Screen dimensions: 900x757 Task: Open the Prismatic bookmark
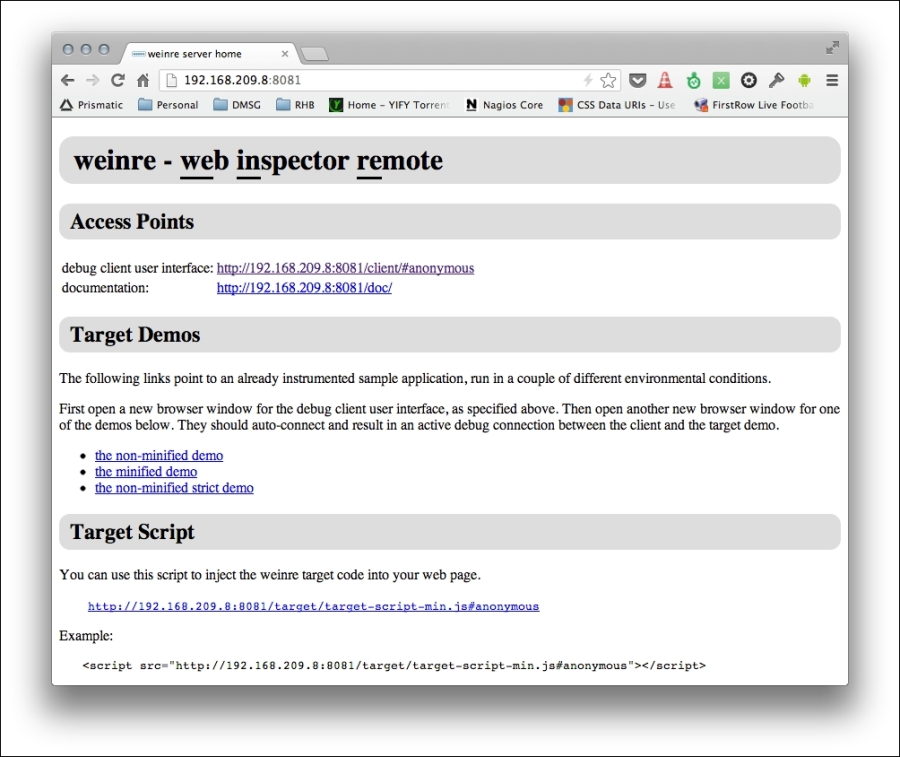pos(92,105)
